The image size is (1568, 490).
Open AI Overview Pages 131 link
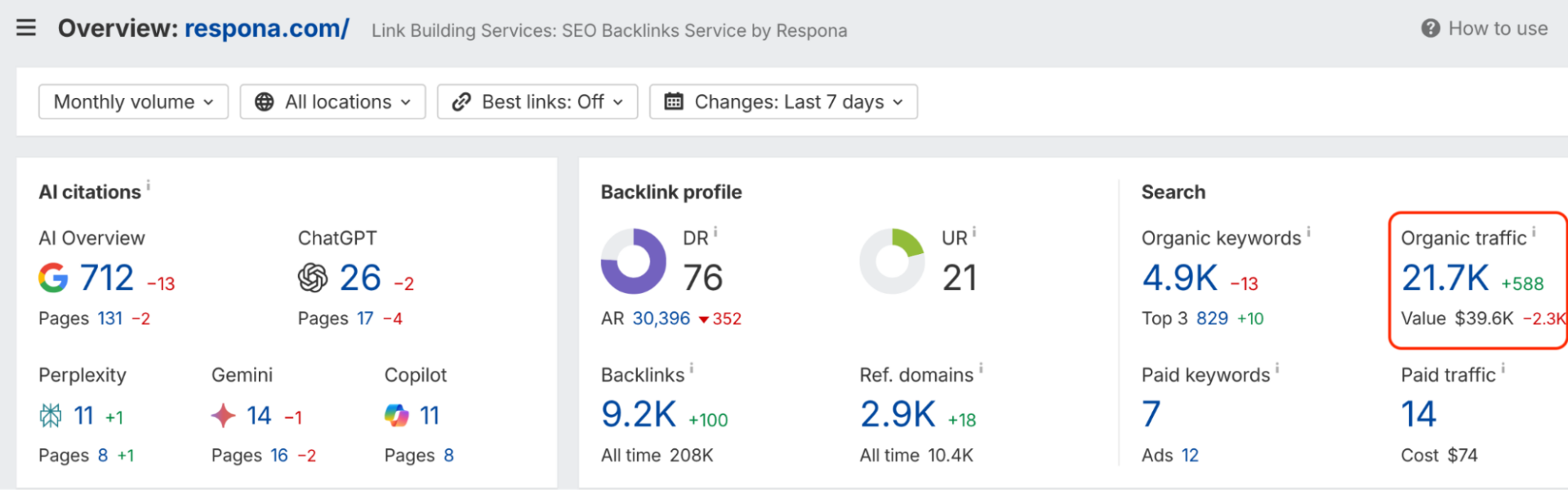[x=110, y=318]
